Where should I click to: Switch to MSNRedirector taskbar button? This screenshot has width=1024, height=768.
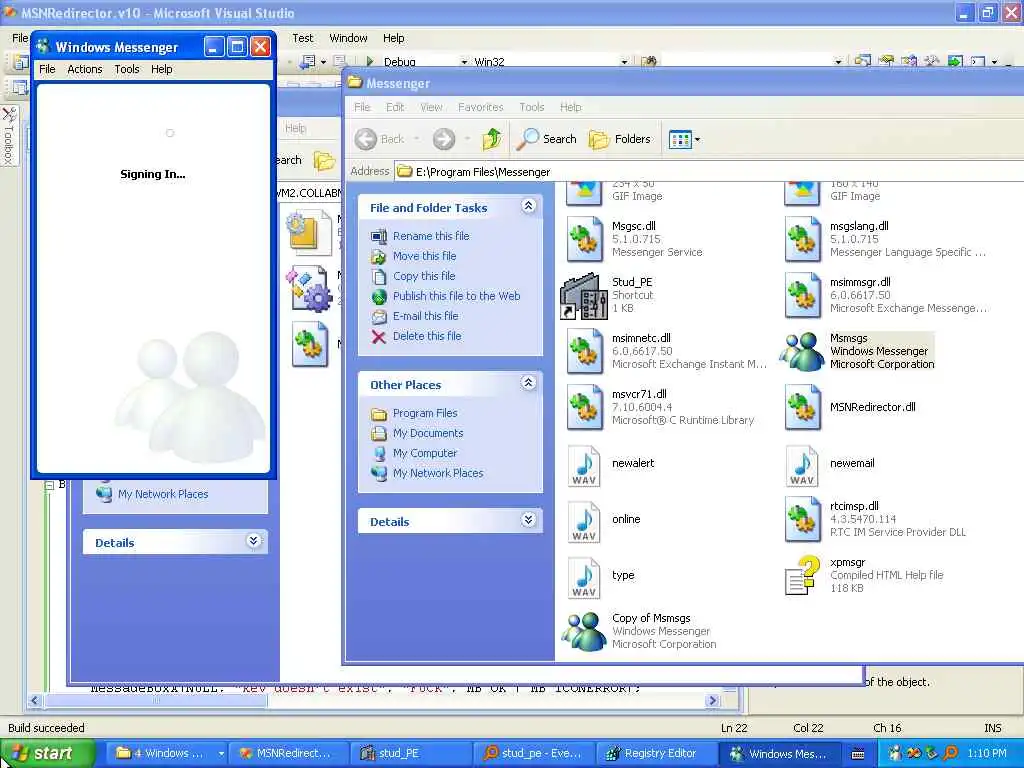point(287,753)
